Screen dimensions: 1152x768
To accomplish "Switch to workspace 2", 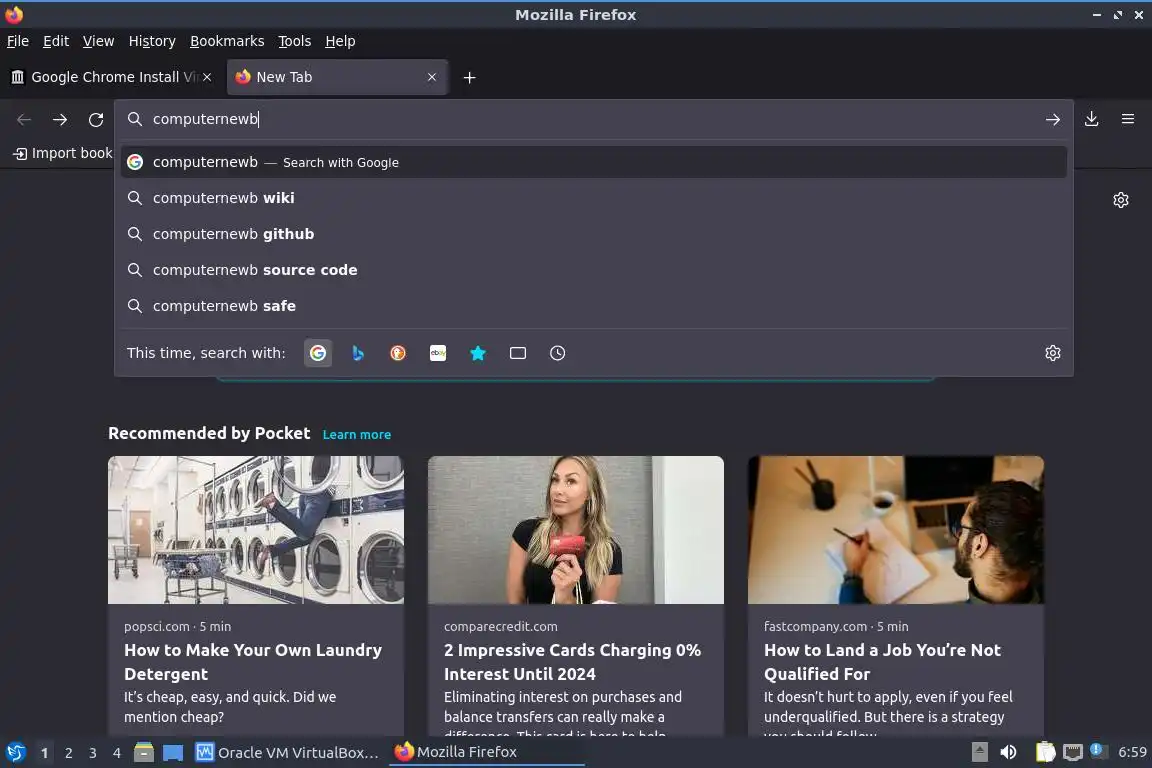I will 68,753.
